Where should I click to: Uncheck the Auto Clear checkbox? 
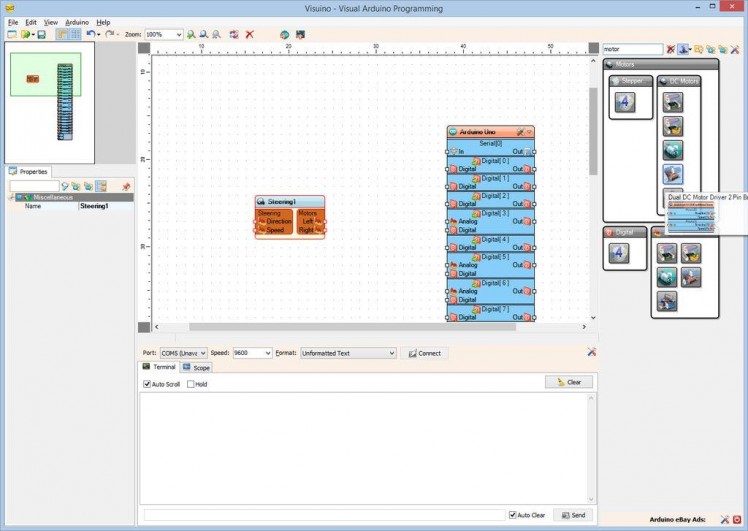click(513, 515)
